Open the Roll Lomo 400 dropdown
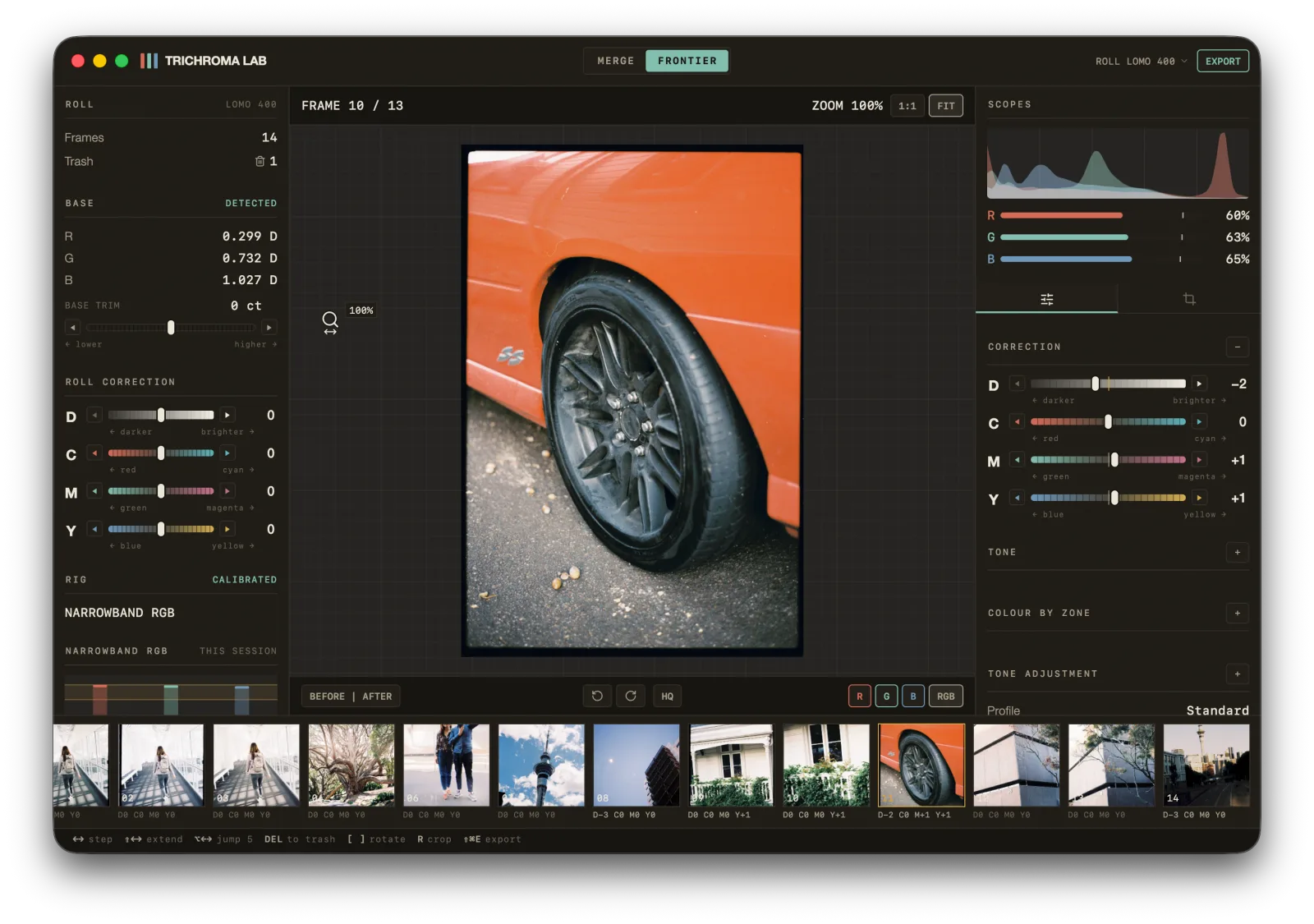1314x924 pixels. 1142,62
